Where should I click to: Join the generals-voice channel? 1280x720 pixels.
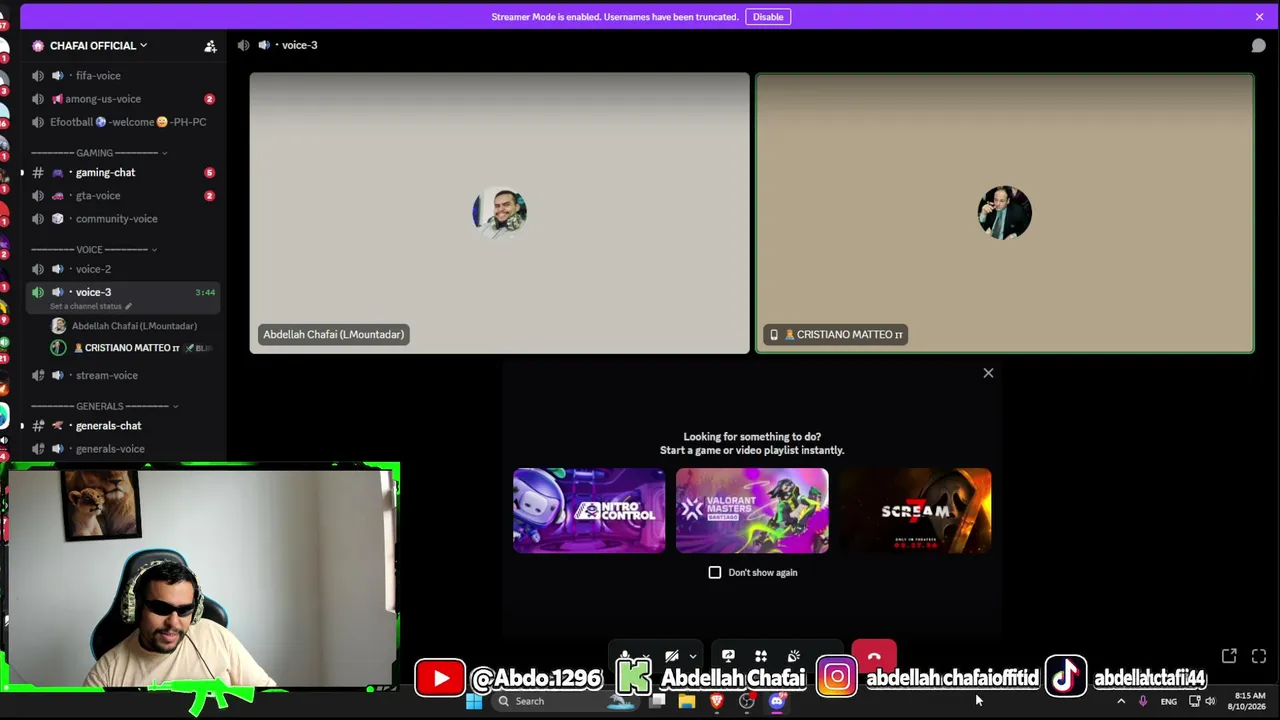click(122, 449)
